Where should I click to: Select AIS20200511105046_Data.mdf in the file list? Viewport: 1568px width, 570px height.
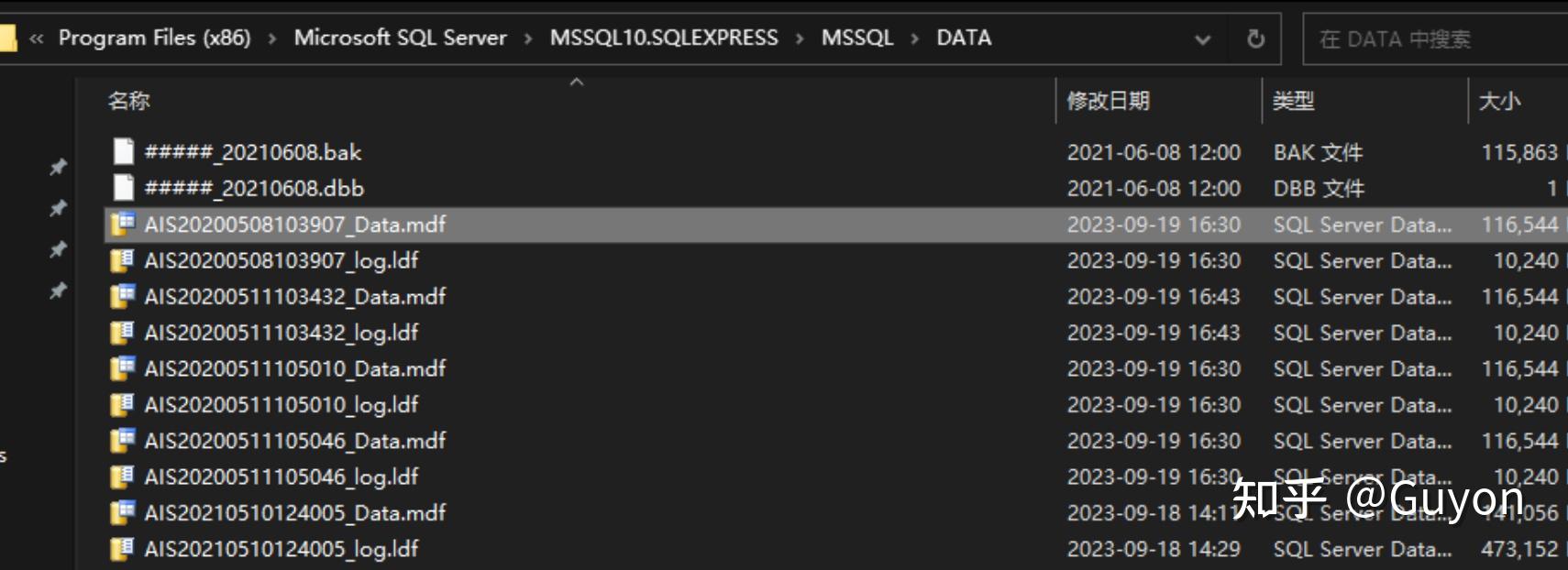coord(294,441)
